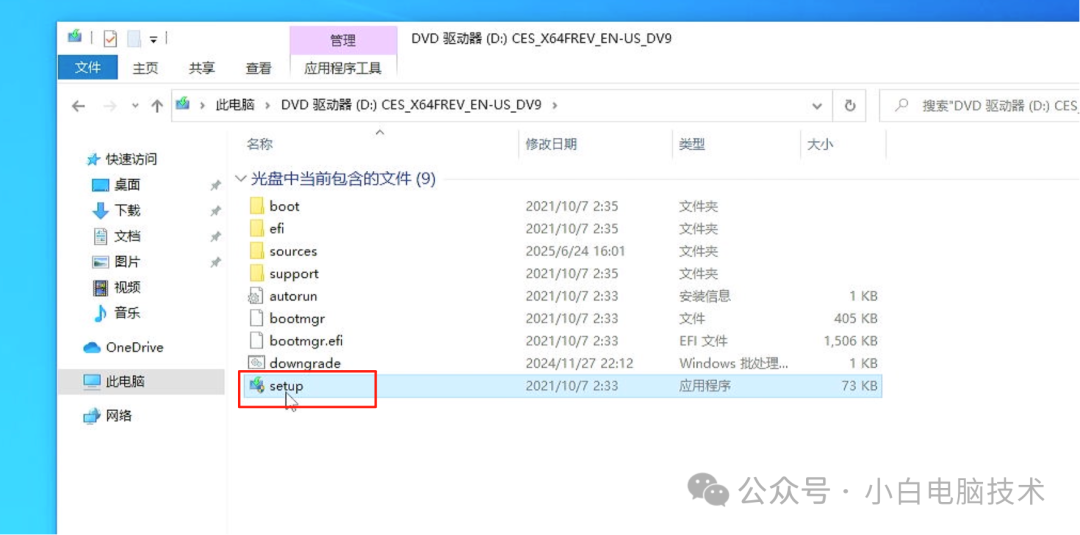The image size is (1080, 535).
Task: Click the downgrade file name
Action: tap(305, 363)
